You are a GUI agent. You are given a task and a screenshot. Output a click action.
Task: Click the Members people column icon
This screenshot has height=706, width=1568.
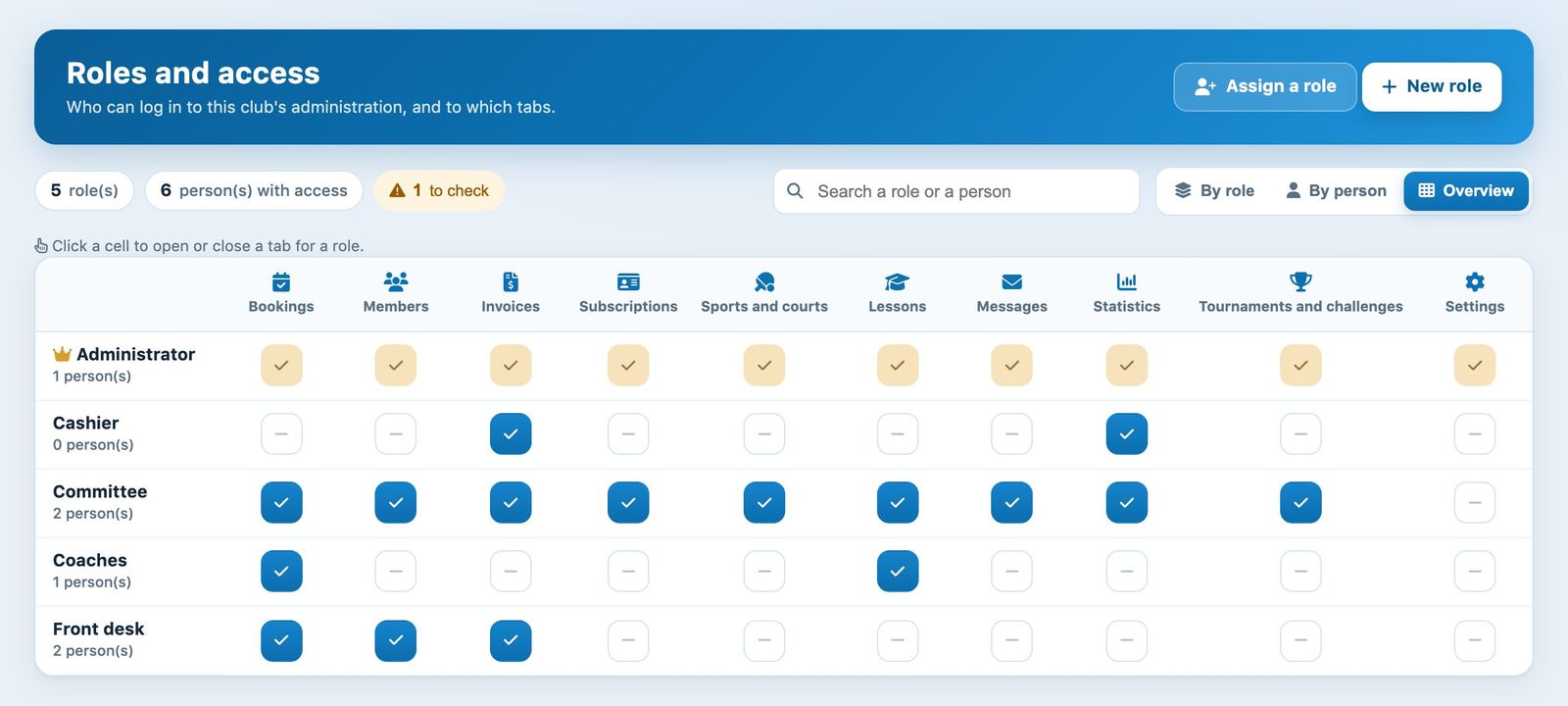tap(396, 282)
